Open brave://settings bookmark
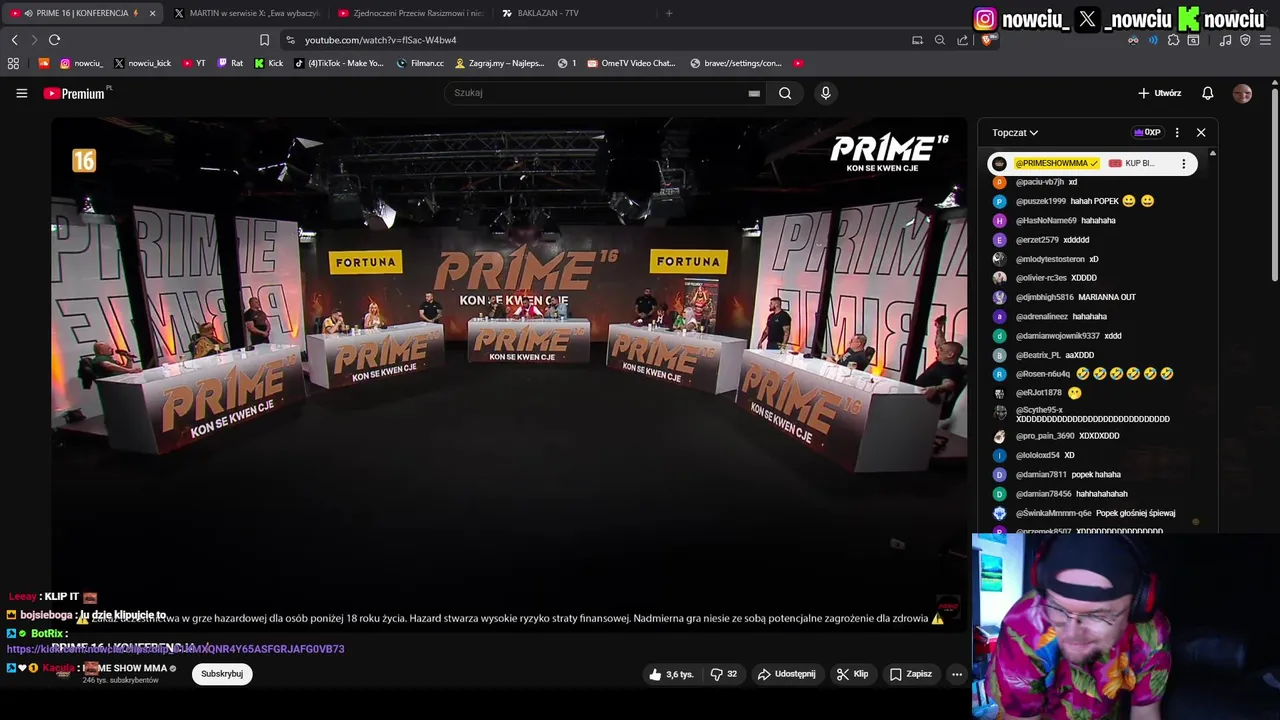This screenshot has width=1280, height=720. 736,63
